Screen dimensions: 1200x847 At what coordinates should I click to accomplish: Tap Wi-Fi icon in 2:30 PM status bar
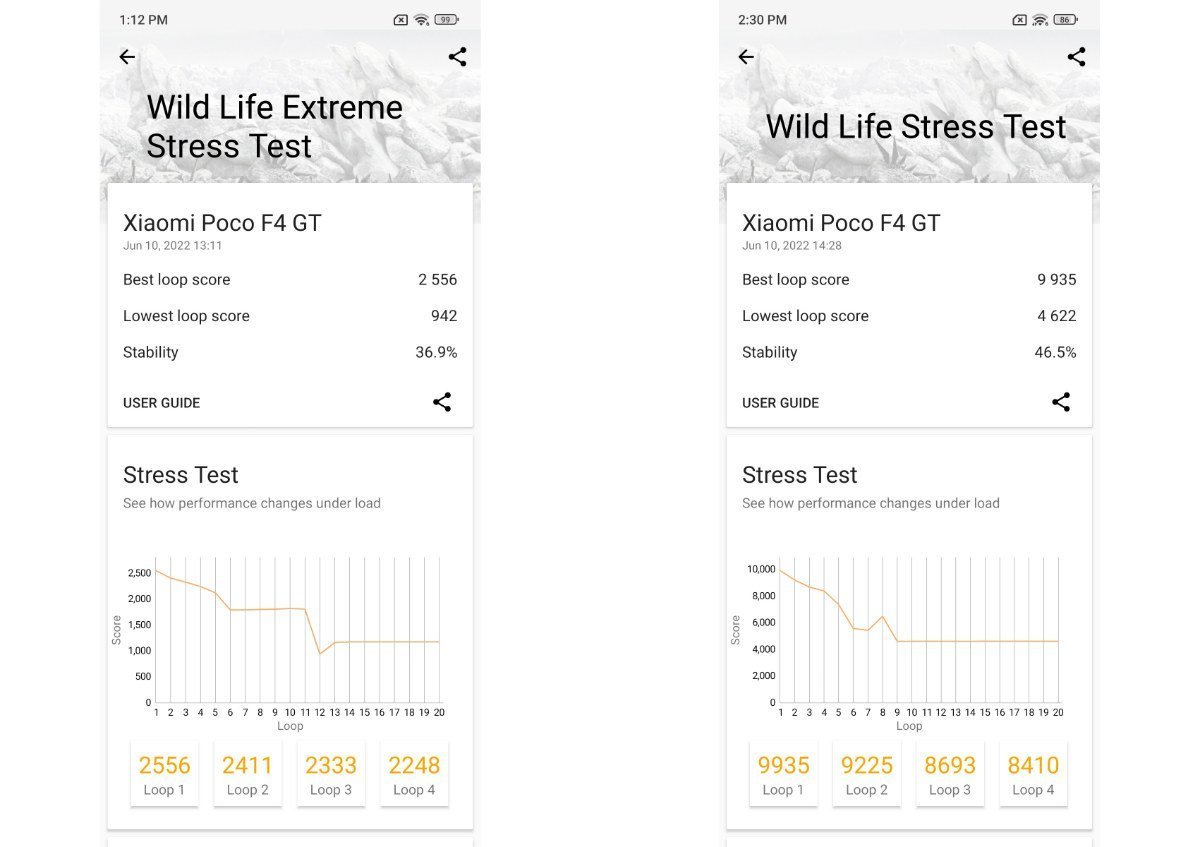click(x=1040, y=20)
